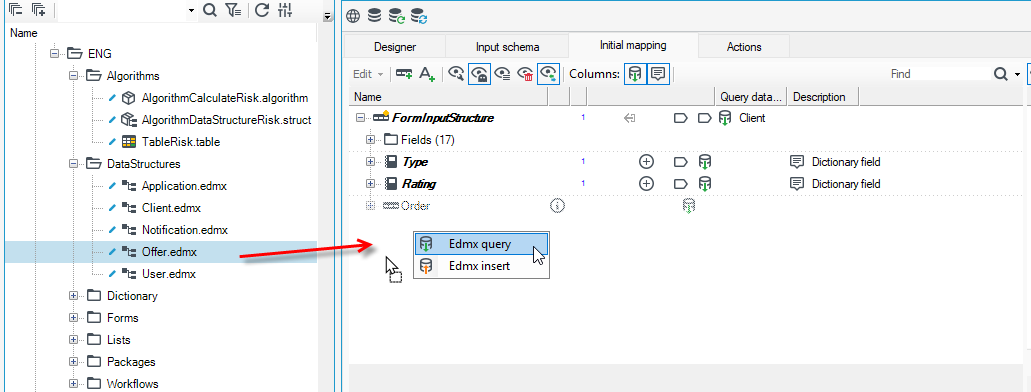
Task: Toggle the eye with database view filter
Action: point(548,74)
